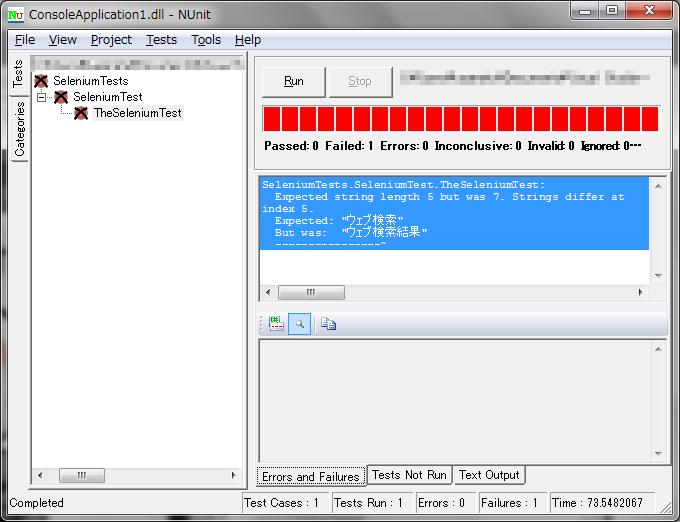The width and height of the screenshot is (680, 522).
Task: Close the NUnit window
Action: tap(649, 11)
